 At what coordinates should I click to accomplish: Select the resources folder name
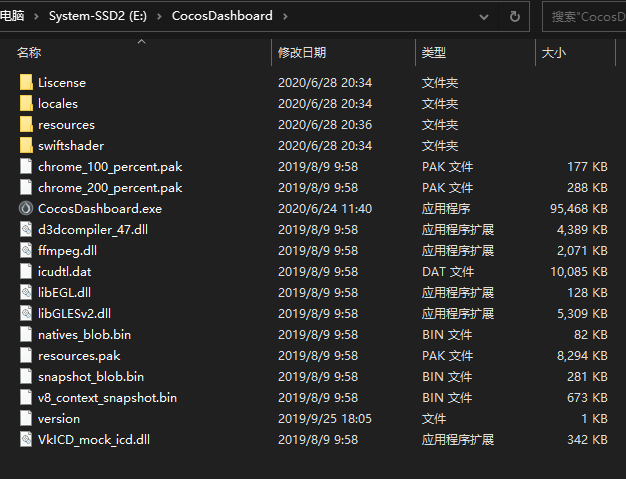pos(66,125)
